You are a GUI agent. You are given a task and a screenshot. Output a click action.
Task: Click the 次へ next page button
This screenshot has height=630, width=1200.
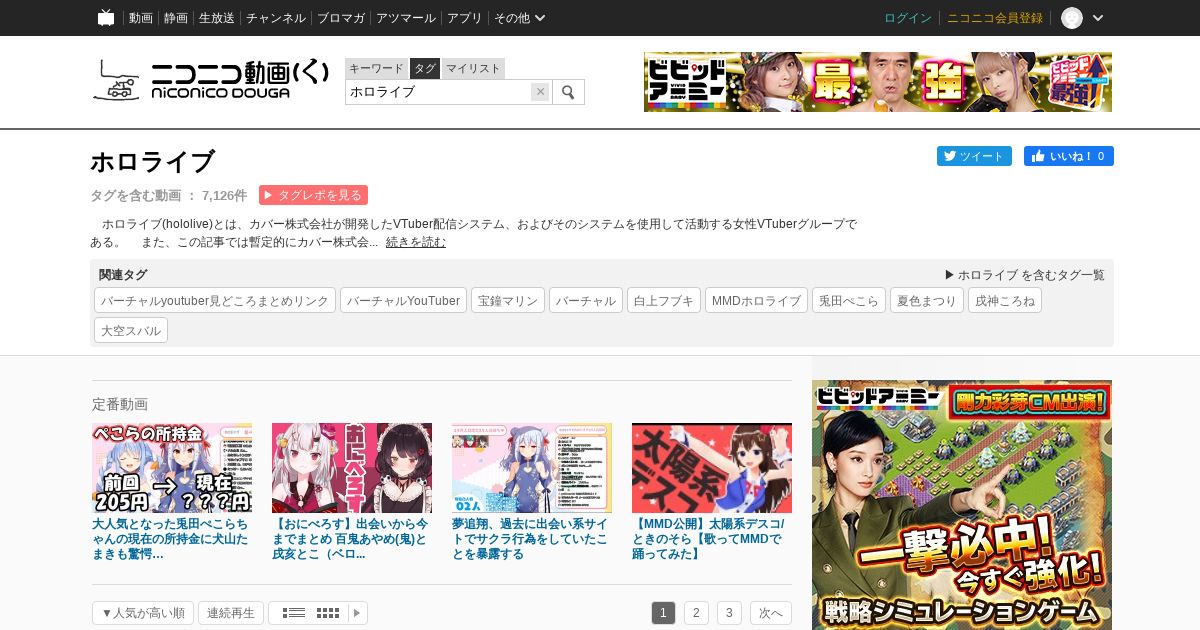[771, 613]
